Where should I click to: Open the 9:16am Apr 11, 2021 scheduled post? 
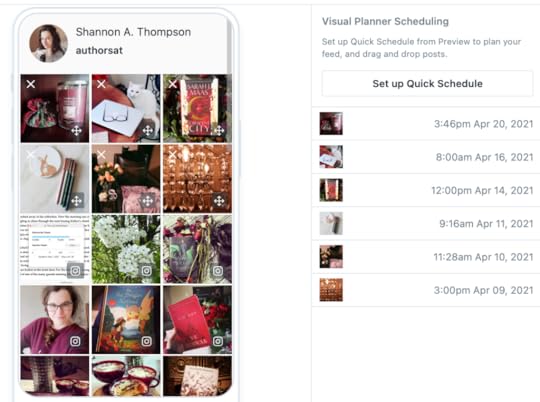pos(426,224)
